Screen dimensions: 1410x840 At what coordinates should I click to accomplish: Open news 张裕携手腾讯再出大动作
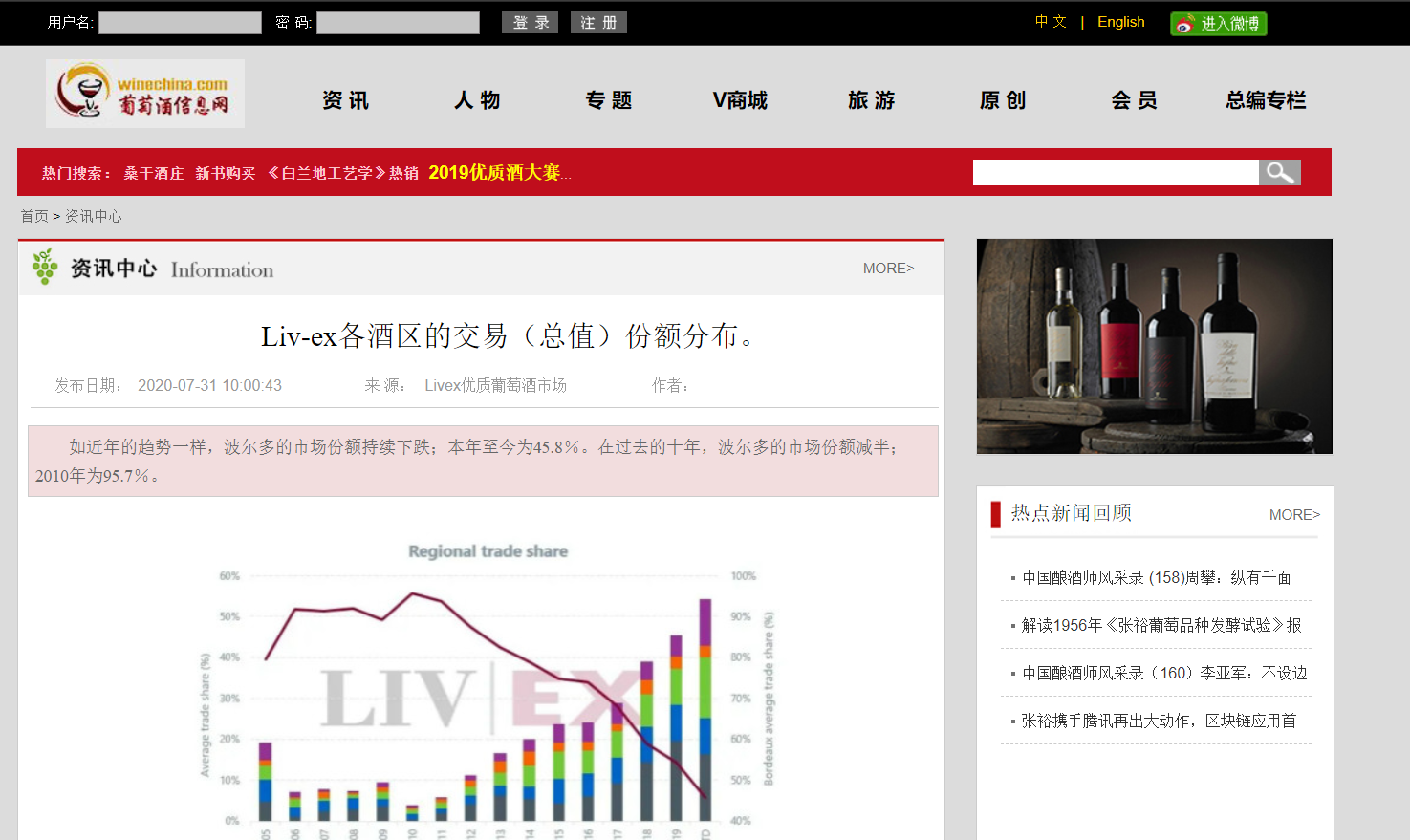pos(1159,721)
